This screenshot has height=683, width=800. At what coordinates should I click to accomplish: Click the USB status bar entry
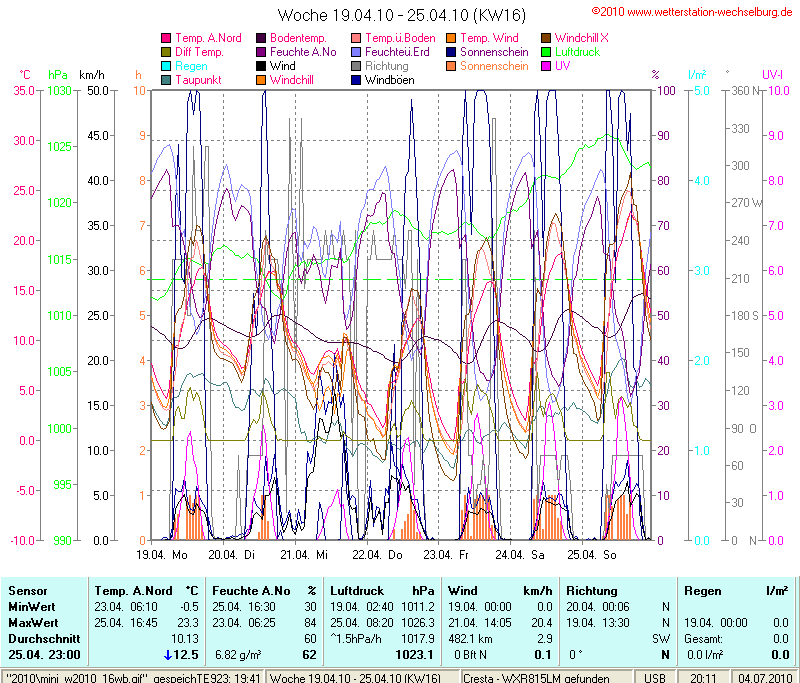coord(655,677)
